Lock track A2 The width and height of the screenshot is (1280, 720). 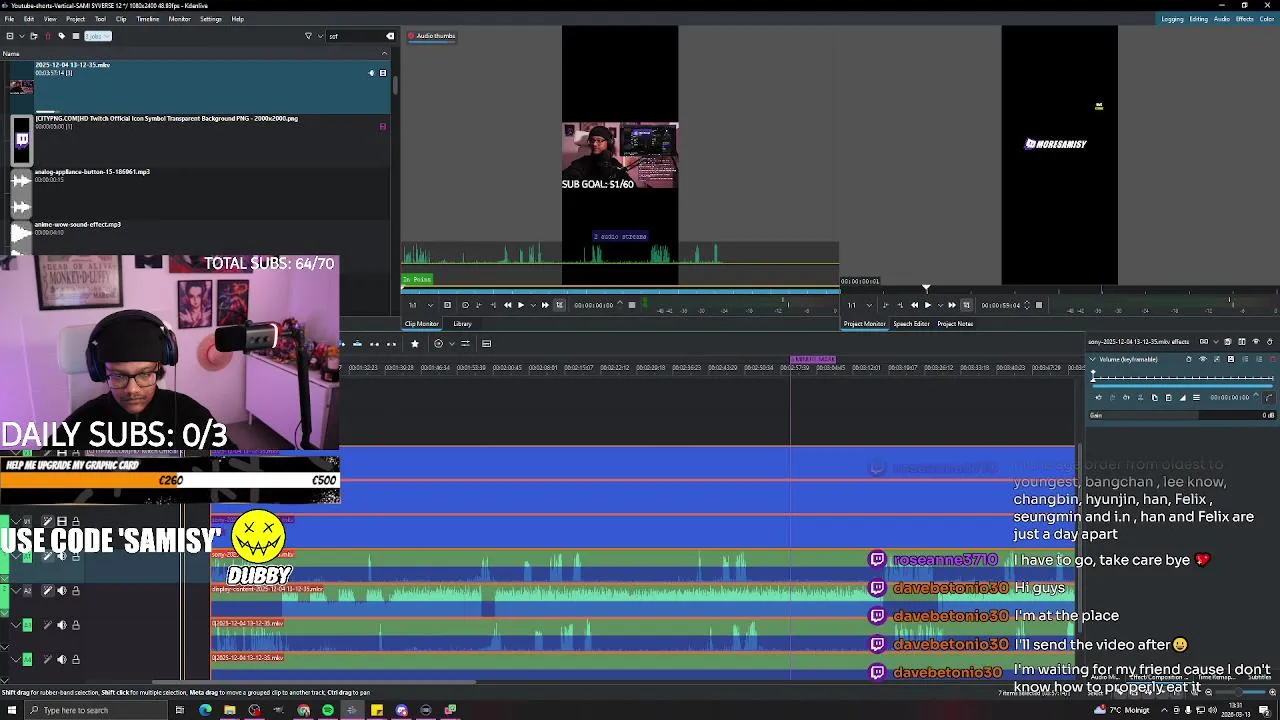coord(76,591)
